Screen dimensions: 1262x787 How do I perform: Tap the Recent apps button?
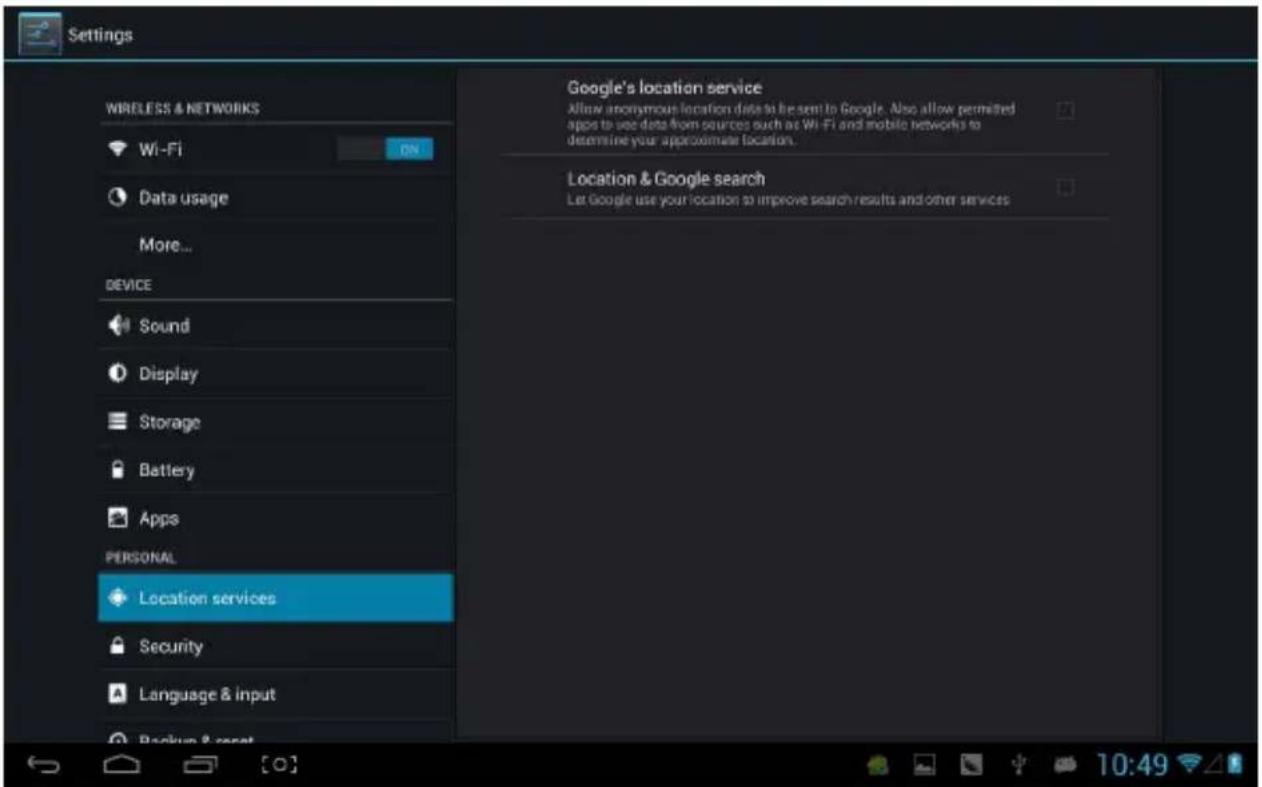pyautogui.click(x=201, y=766)
